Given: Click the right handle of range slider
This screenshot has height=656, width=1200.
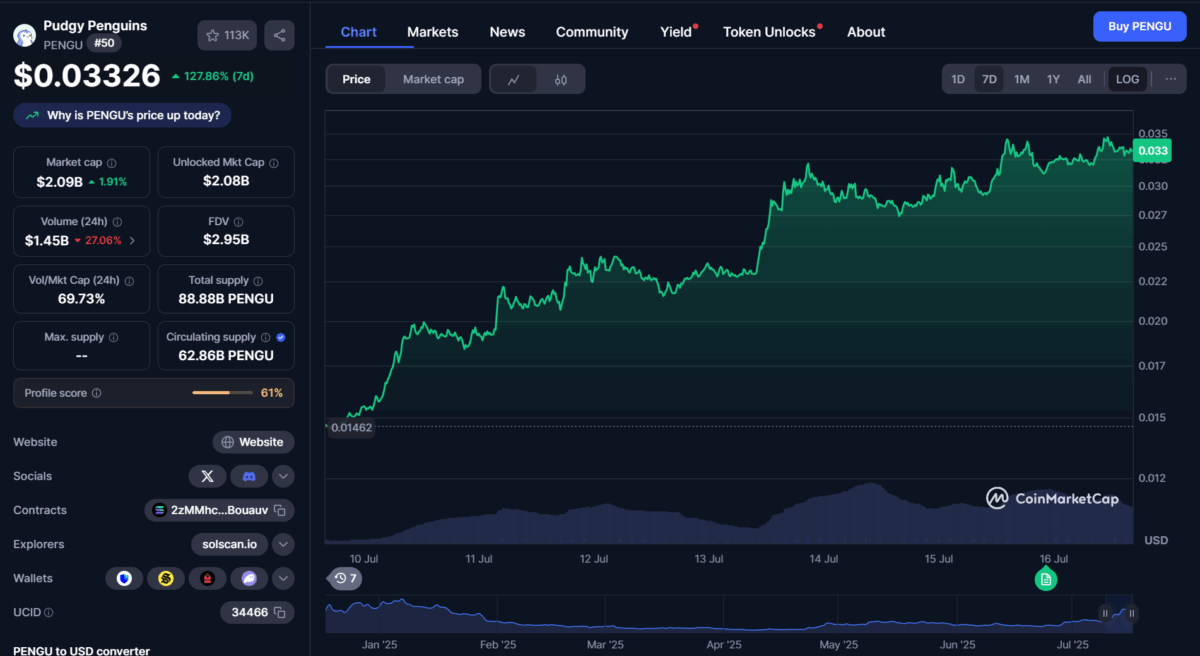Looking at the screenshot, I should click(1132, 613).
